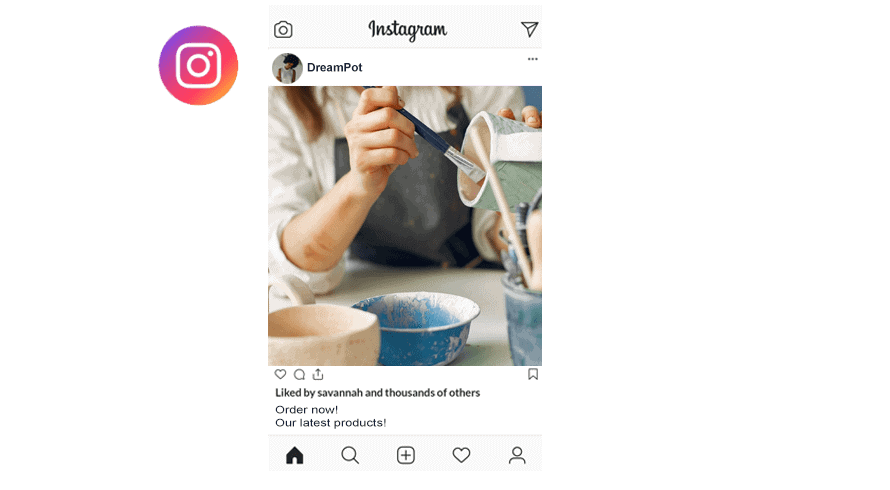Share the post with upload icon
This screenshot has height=490, width=890.
(318, 374)
